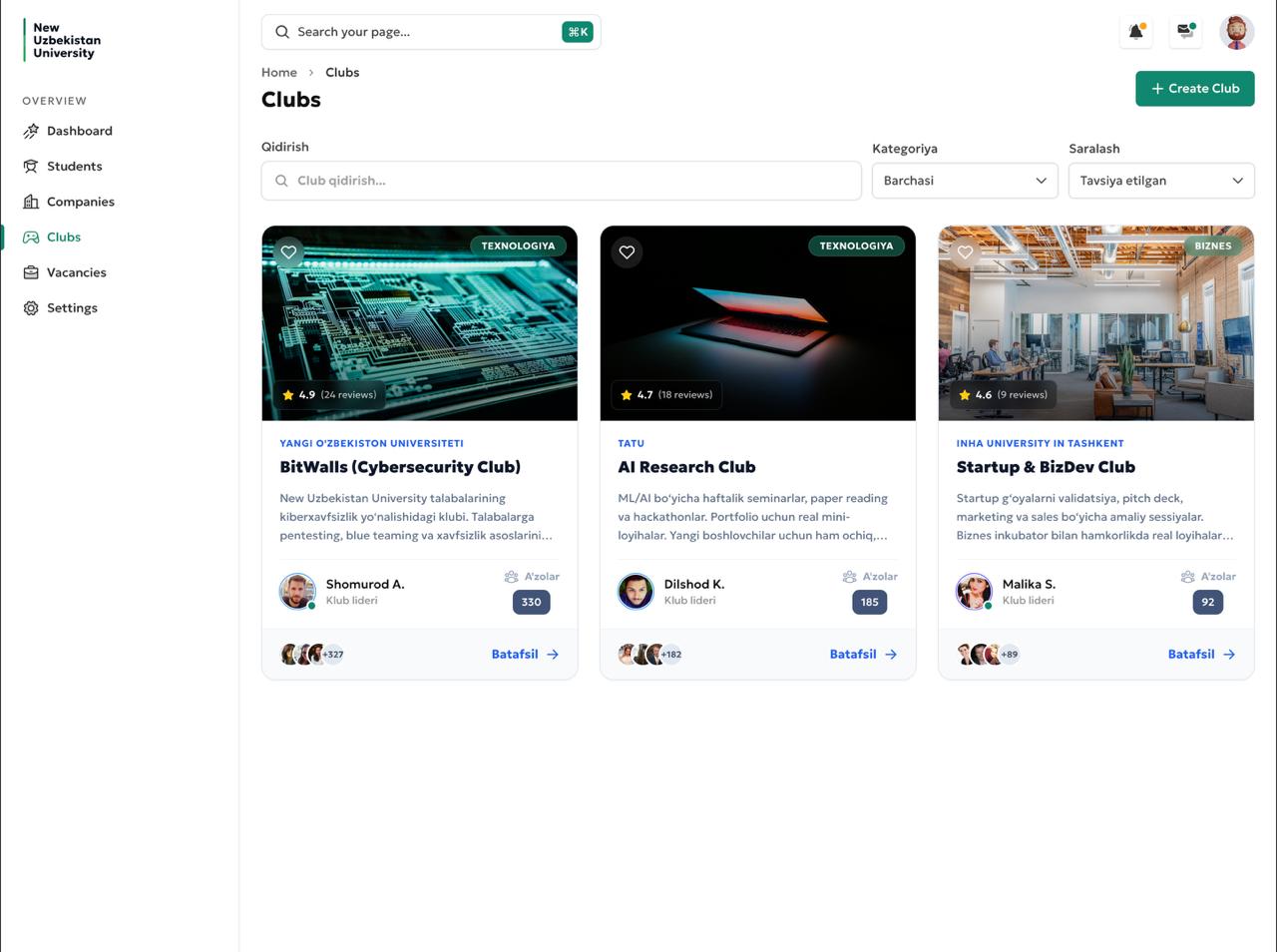Click Shomurod A. leader avatar
The width and height of the screenshot is (1277, 952).
coord(297,591)
